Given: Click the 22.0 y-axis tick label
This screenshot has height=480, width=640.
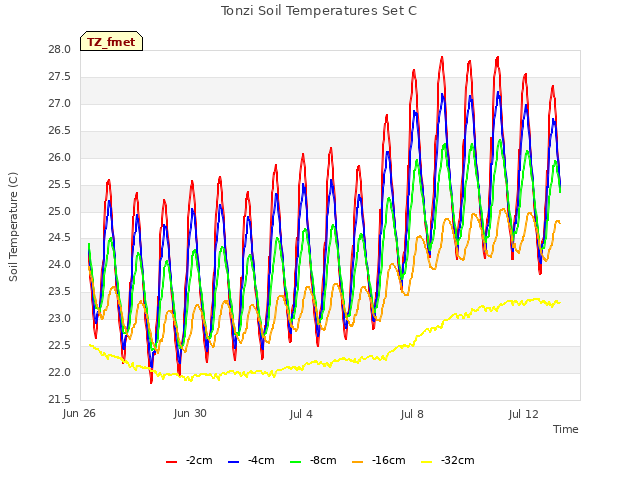Looking at the screenshot, I should coord(60,373).
